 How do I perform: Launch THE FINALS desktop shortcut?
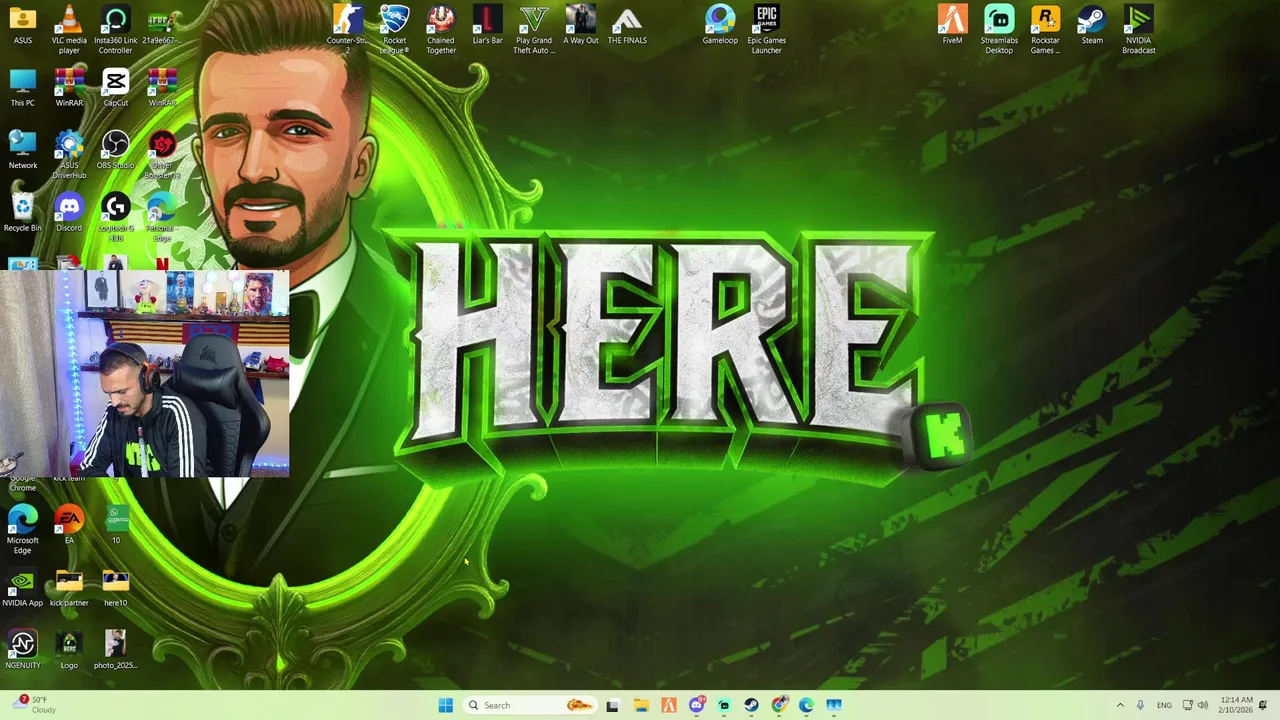tap(627, 25)
